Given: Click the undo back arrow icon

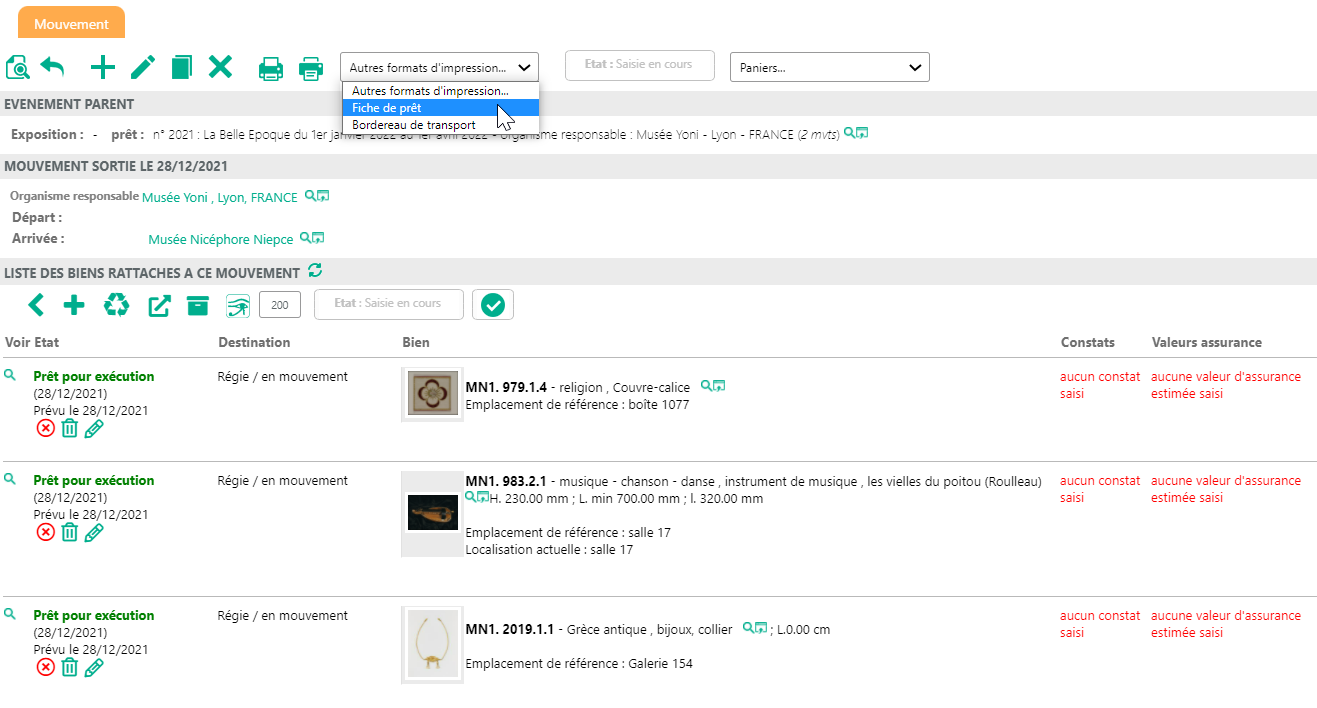Looking at the screenshot, I should point(52,68).
